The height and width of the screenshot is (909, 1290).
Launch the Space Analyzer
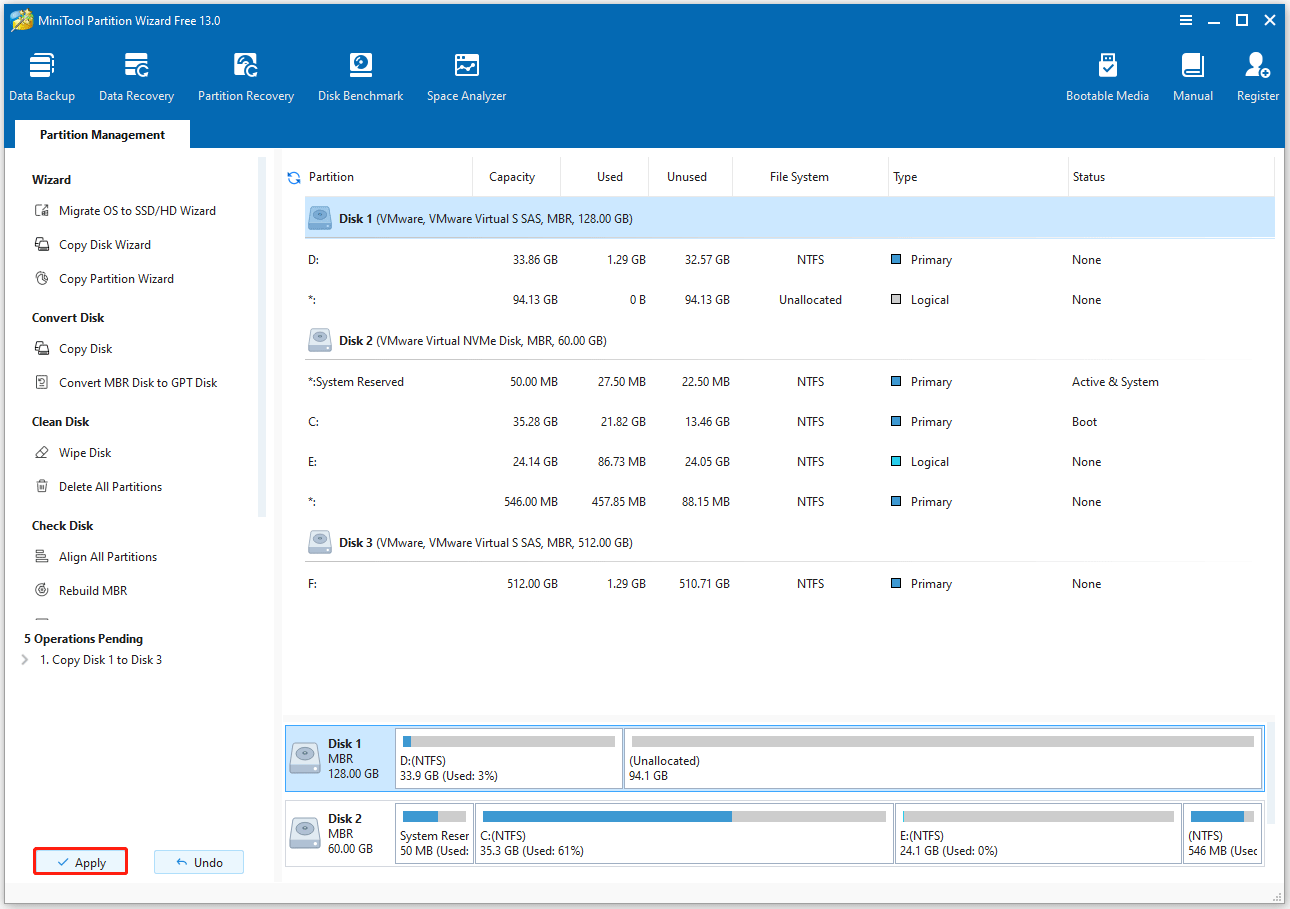(466, 76)
